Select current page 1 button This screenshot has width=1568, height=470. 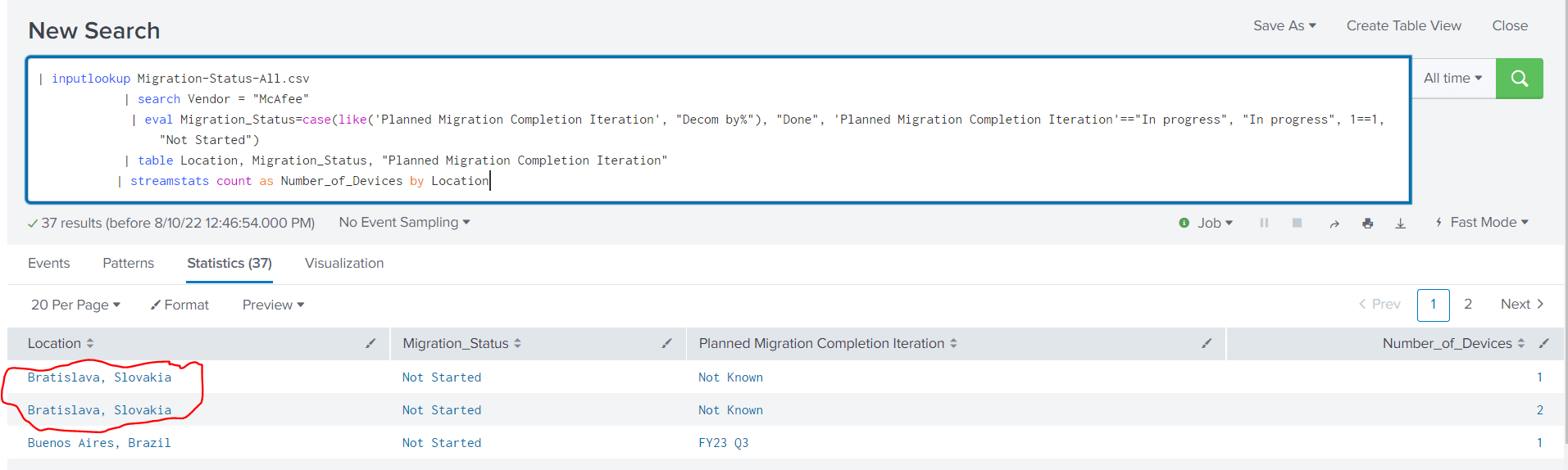pos(1433,305)
